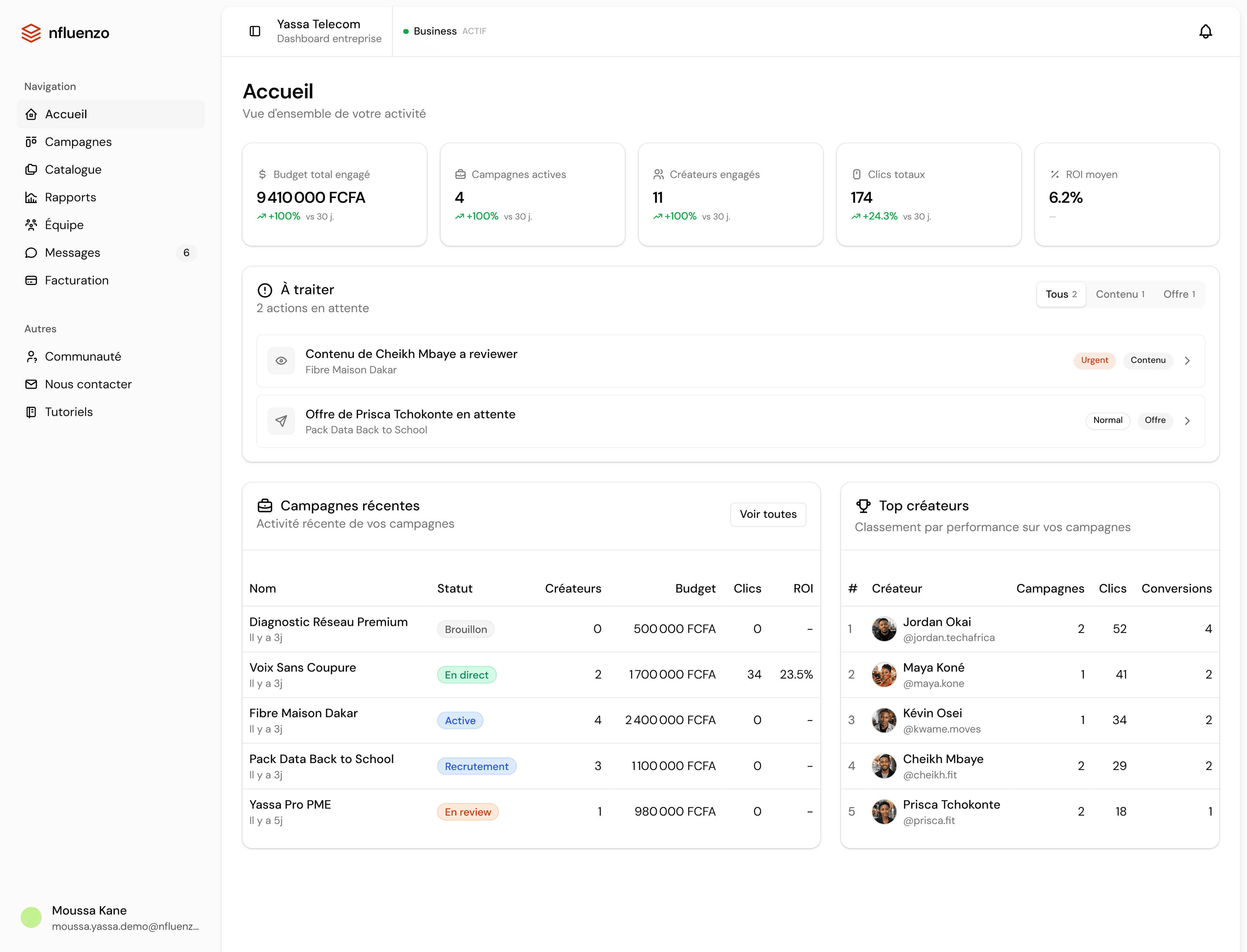Click the 23.5% ROI value
The image size is (1247, 952).
[x=796, y=675]
